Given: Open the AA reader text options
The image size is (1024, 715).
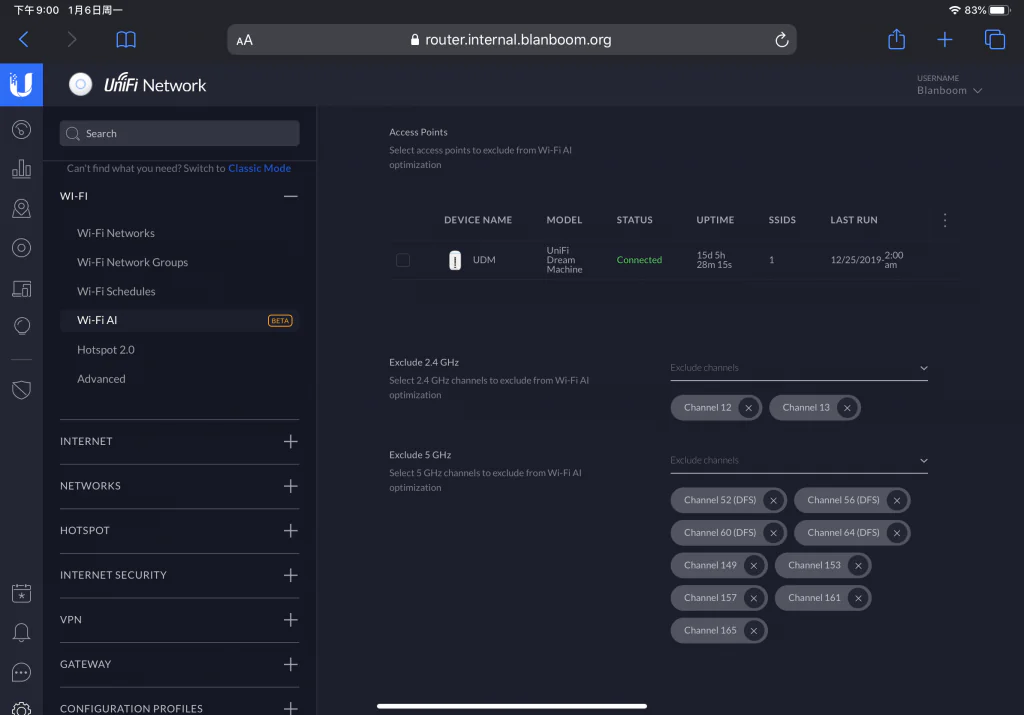Looking at the screenshot, I should point(244,40).
